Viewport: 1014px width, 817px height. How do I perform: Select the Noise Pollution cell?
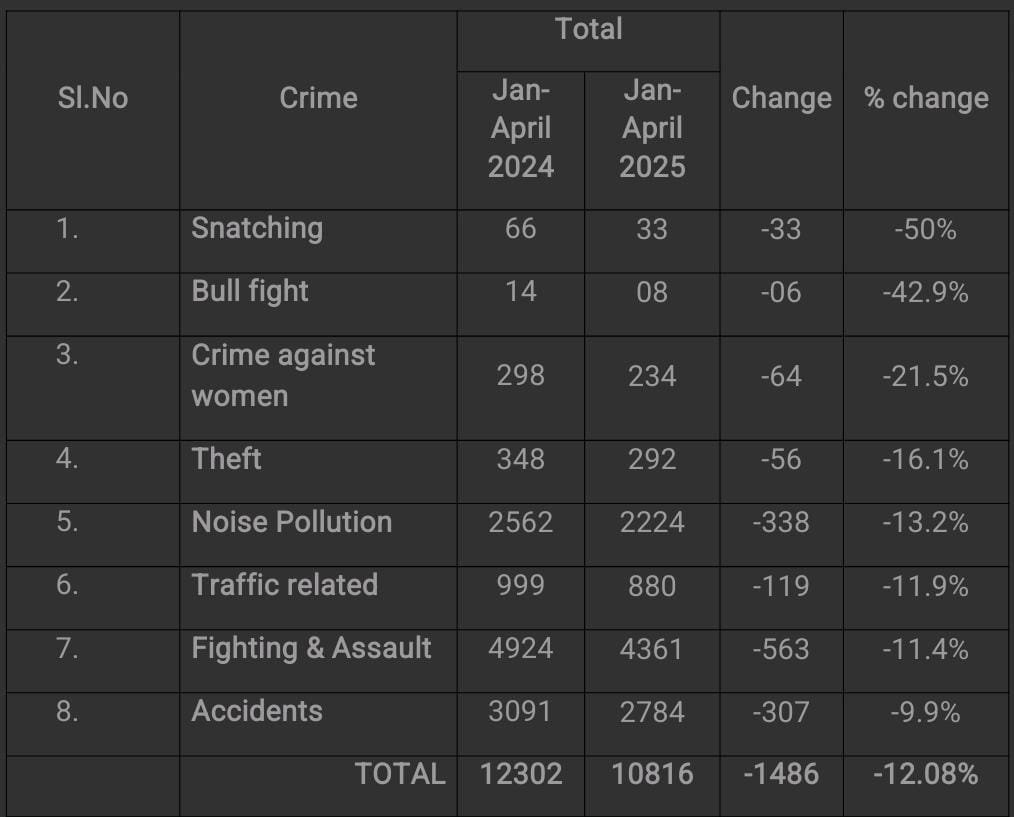point(292,522)
